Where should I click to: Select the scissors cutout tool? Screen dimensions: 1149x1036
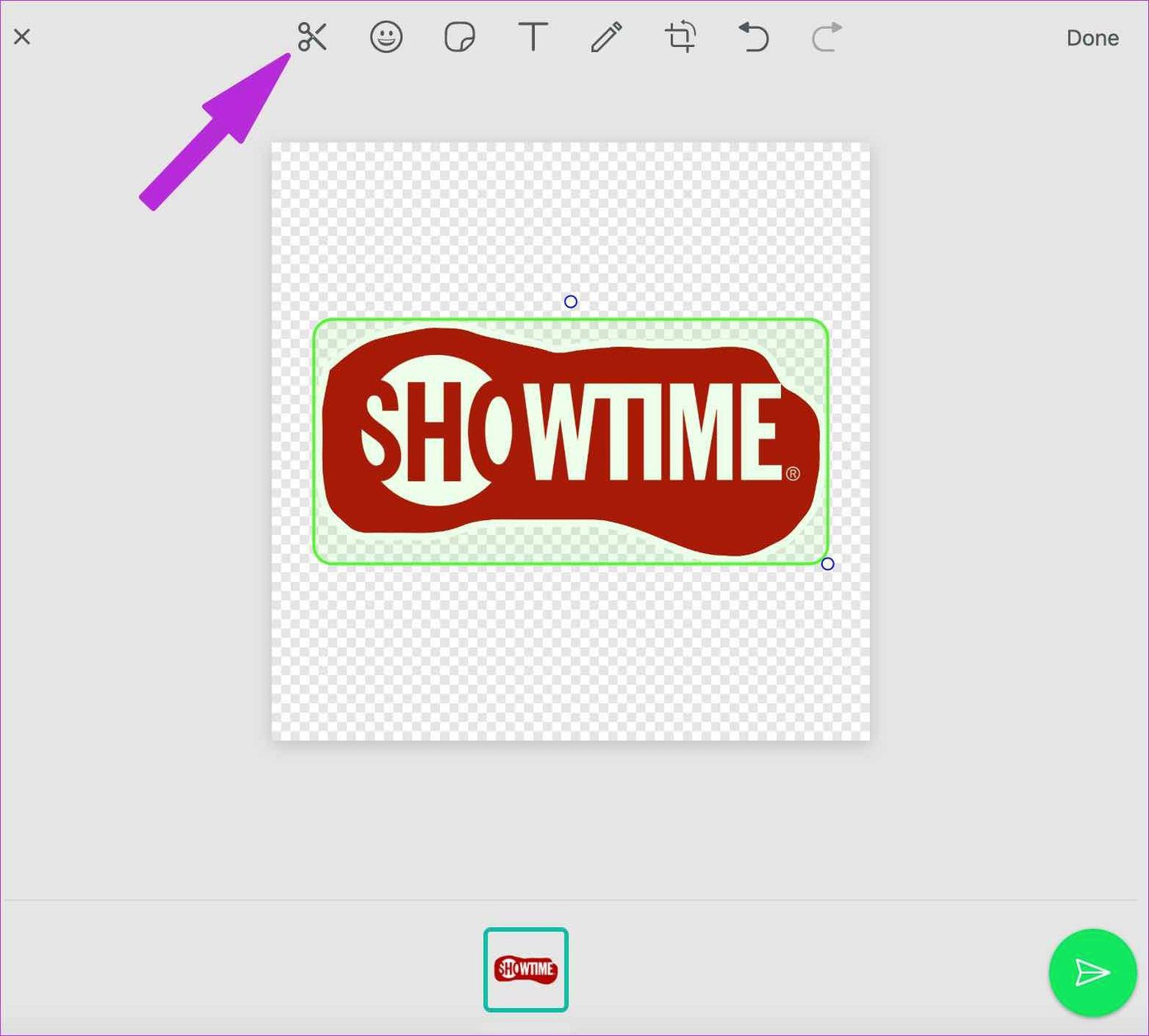point(312,37)
